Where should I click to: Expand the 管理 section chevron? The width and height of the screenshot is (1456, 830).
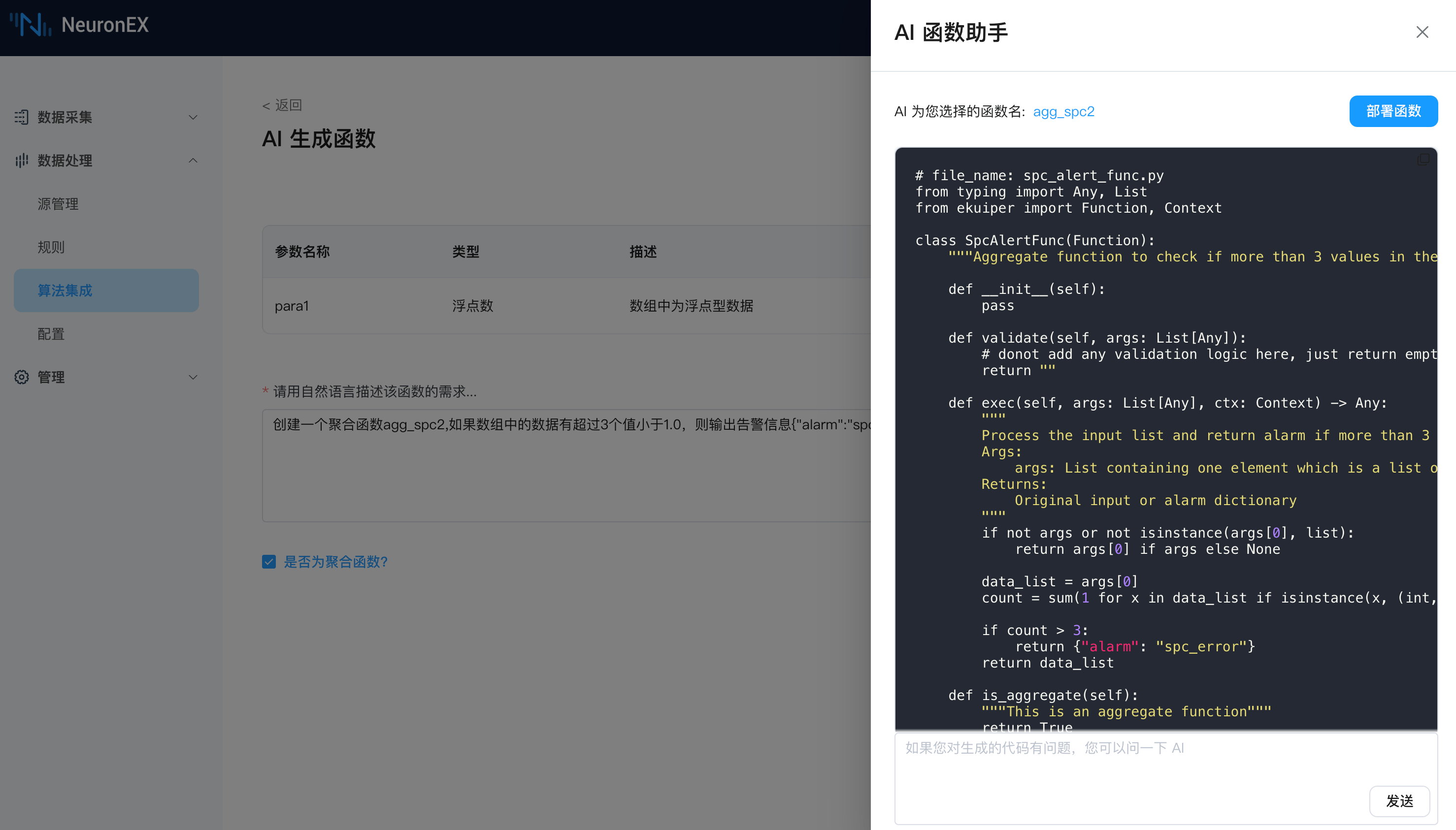[x=192, y=377]
